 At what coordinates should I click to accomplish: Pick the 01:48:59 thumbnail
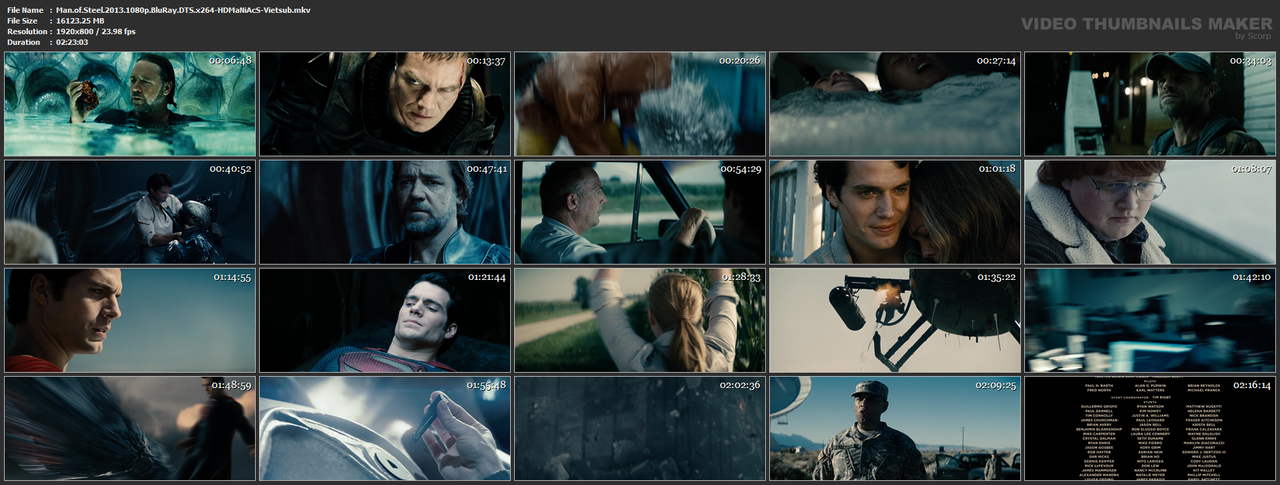[128, 428]
